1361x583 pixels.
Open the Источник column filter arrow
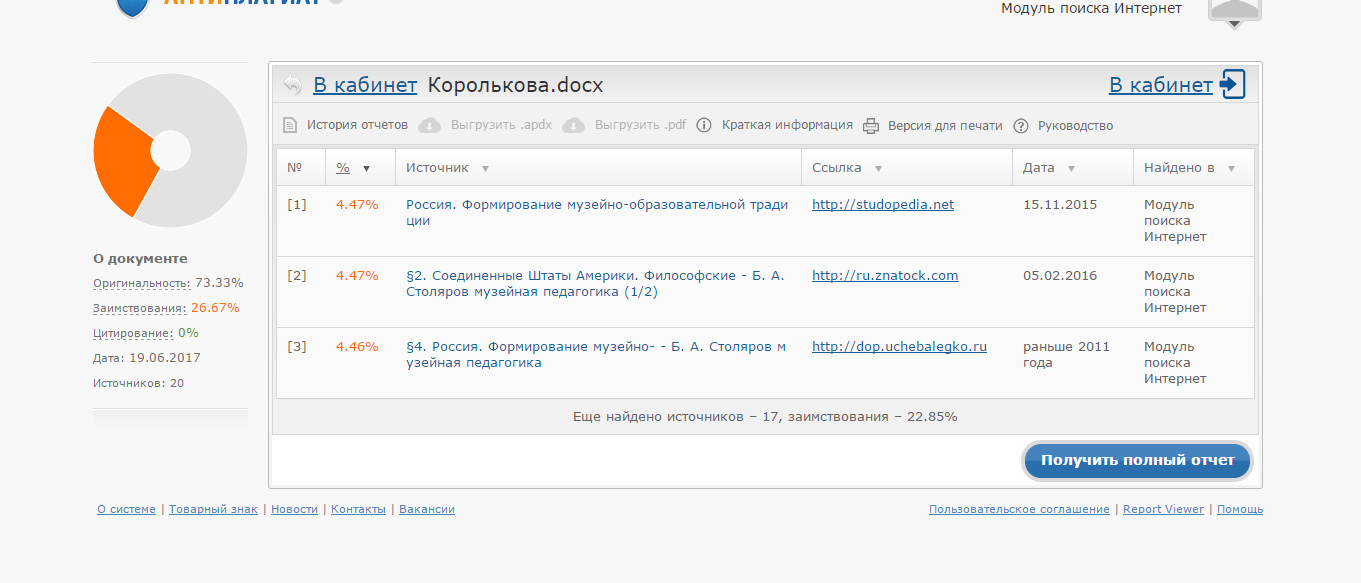(485, 169)
